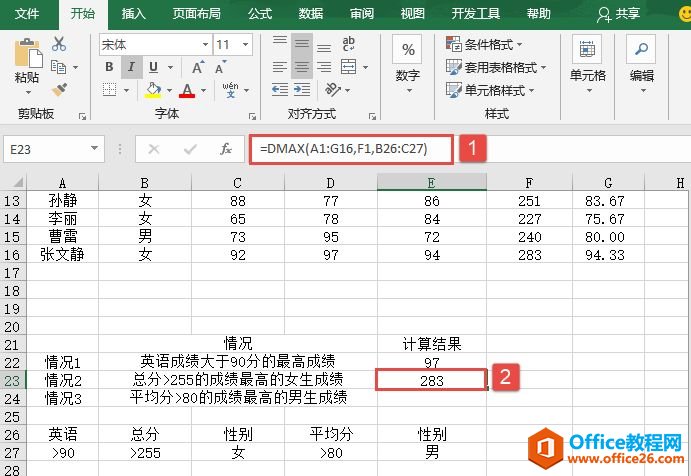Viewport: 691px width, 476px height.
Task: Click the increase indent icon
Action: click(302, 90)
